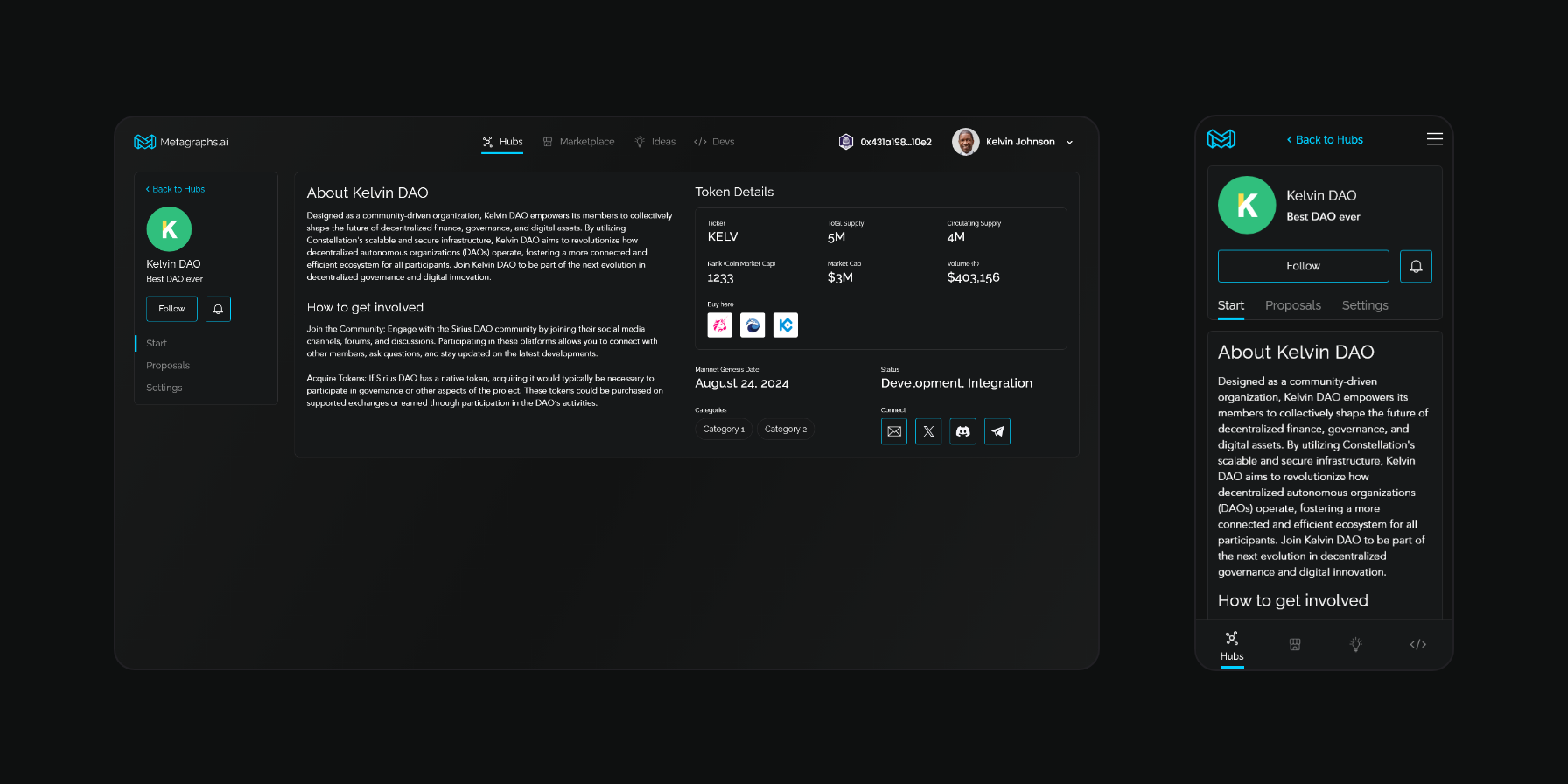Tap the Marketplace icon in mobile bottom bar
Viewport: 1568px width, 784px height.
click(x=1295, y=645)
